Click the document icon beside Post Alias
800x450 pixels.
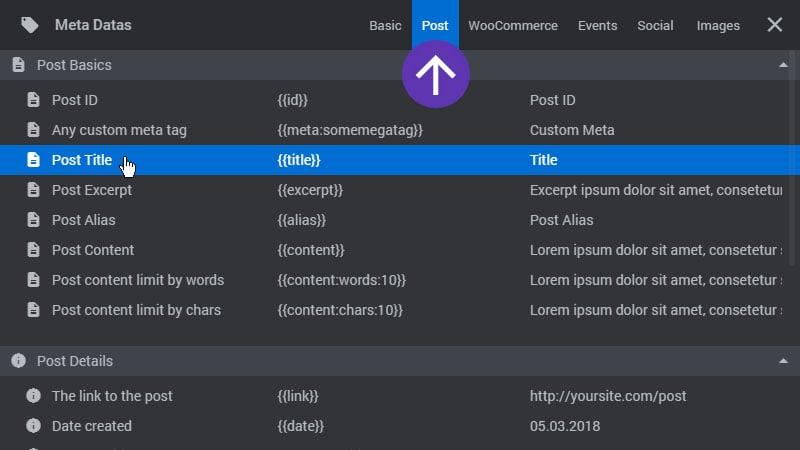(33, 220)
